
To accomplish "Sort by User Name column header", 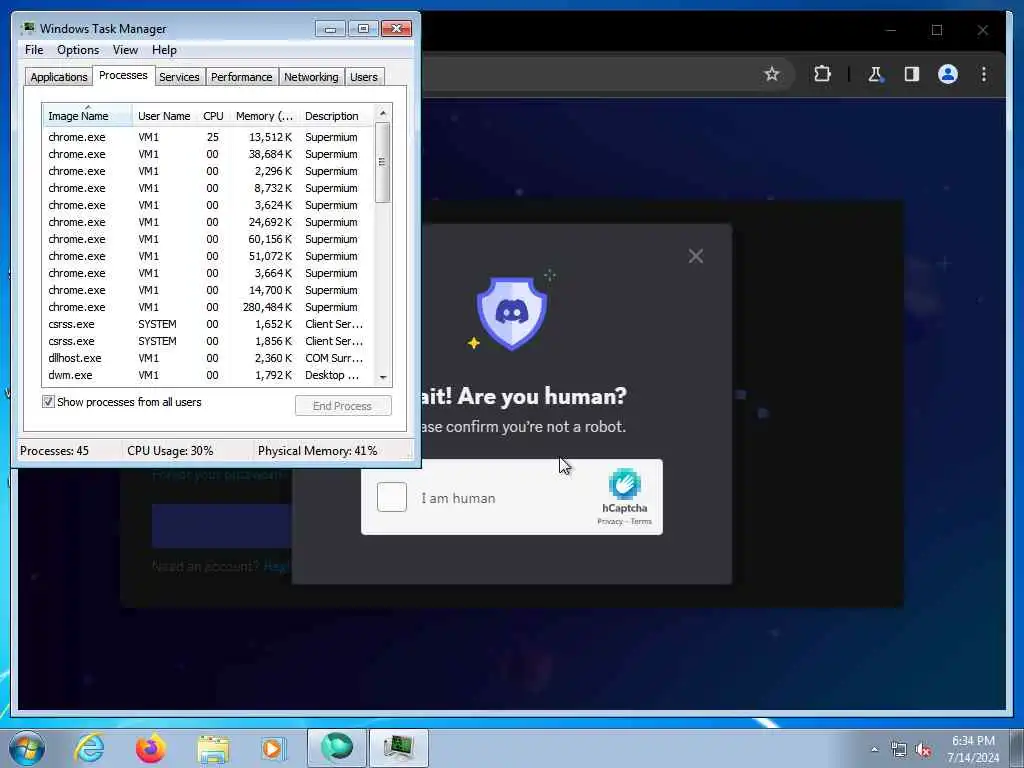I will tap(164, 116).
